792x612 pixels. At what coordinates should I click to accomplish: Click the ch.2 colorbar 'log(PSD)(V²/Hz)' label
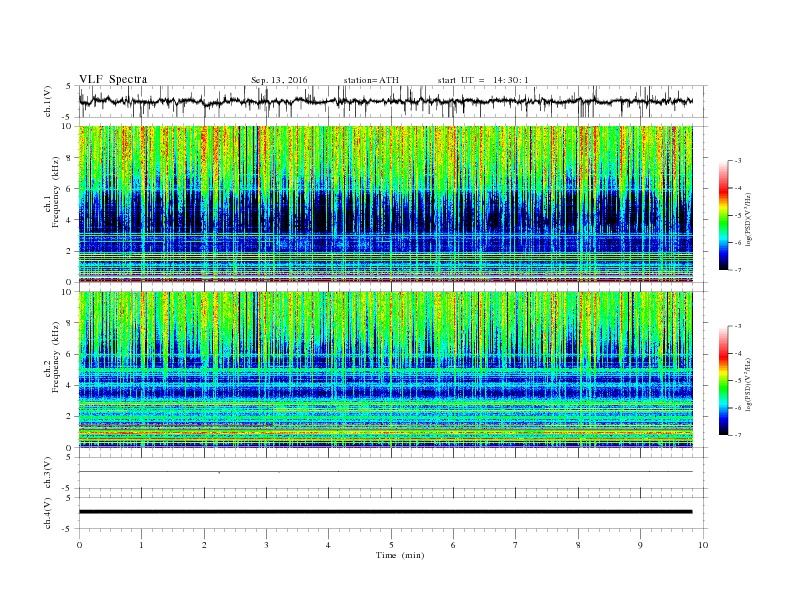pos(748,385)
